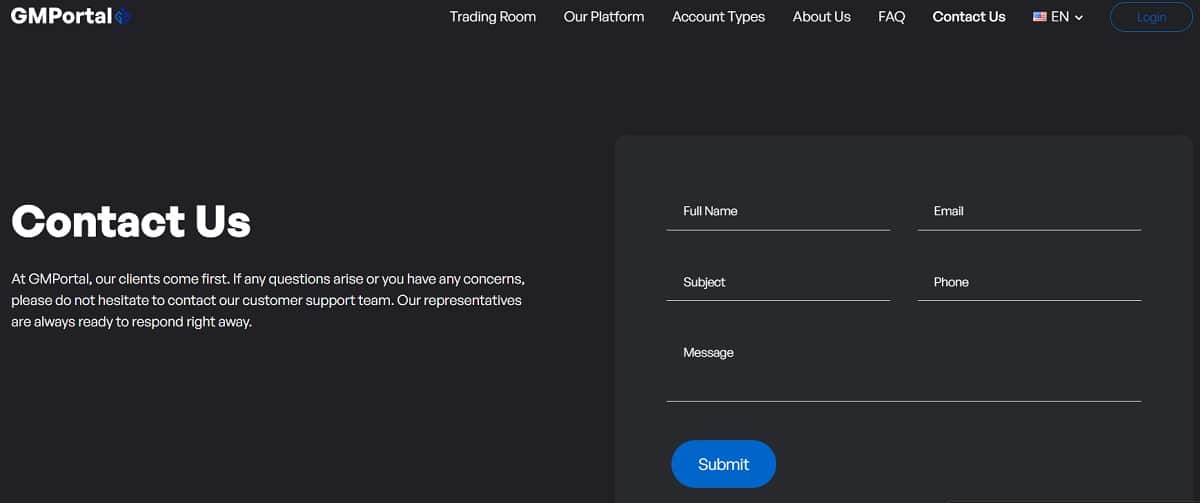Focus the Full Name input field
Viewport: 1200px width, 503px height.
[777, 212]
